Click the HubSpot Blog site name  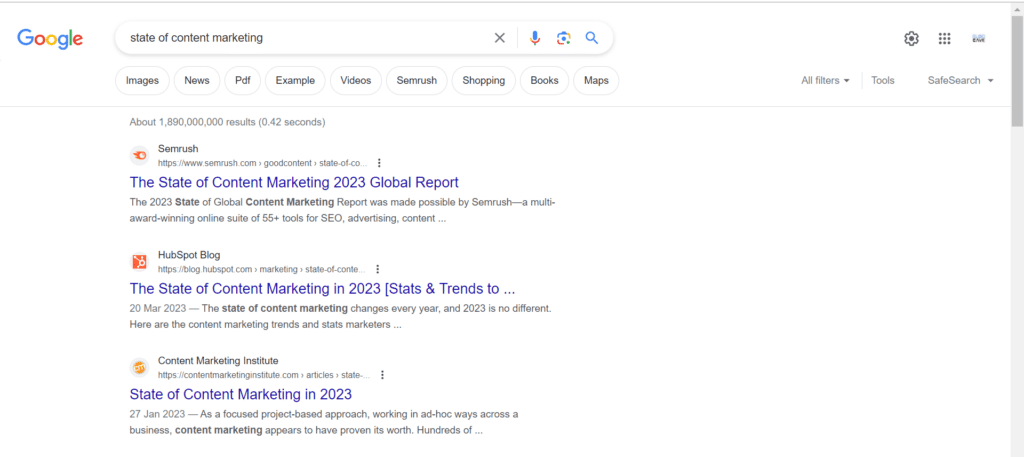[x=189, y=255]
